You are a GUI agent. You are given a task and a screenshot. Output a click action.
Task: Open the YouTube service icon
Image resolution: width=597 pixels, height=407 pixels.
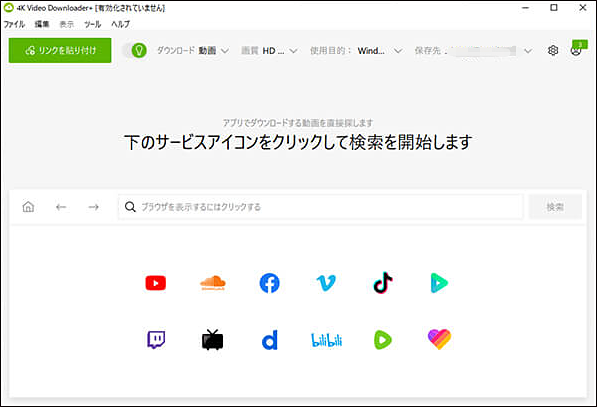click(x=156, y=283)
